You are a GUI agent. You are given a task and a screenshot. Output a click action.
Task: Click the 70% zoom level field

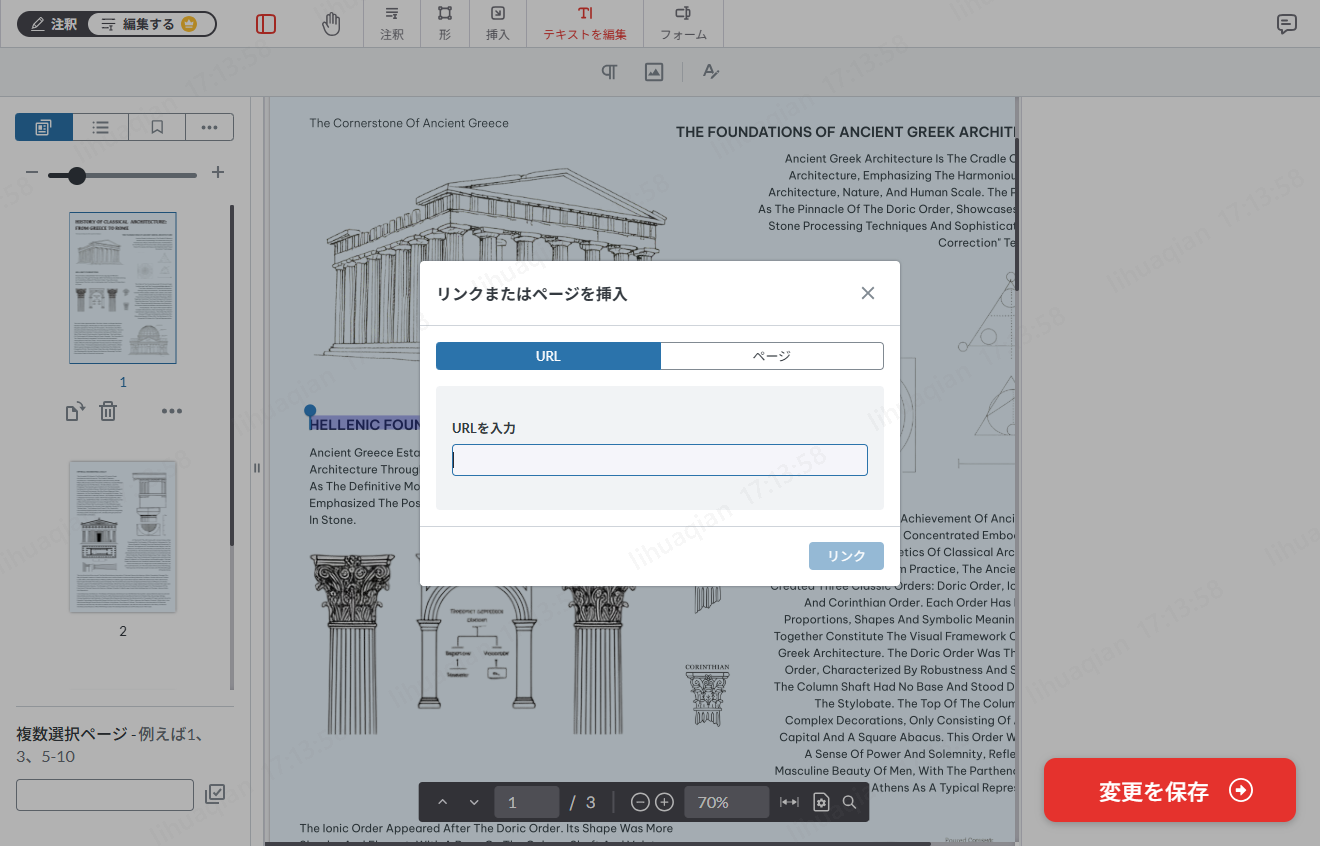(x=727, y=802)
